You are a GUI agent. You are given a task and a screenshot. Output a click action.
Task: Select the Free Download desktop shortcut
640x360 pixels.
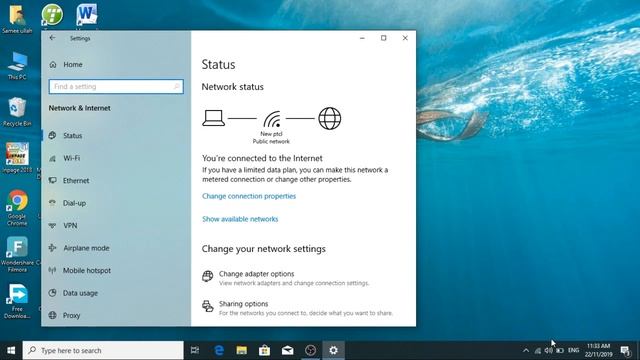pyautogui.click(x=17, y=301)
